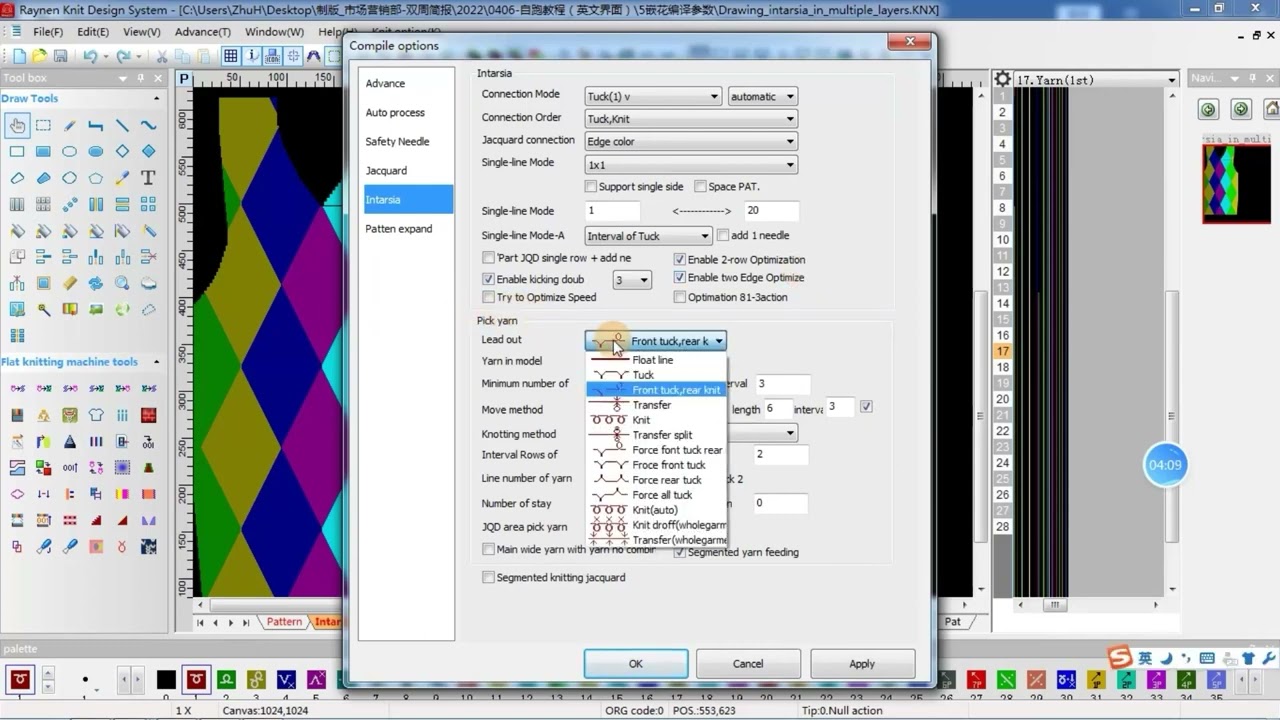Viewport: 1280px width, 720px height.
Task: Open the Connection Order dropdown
Action: point(691,119)
